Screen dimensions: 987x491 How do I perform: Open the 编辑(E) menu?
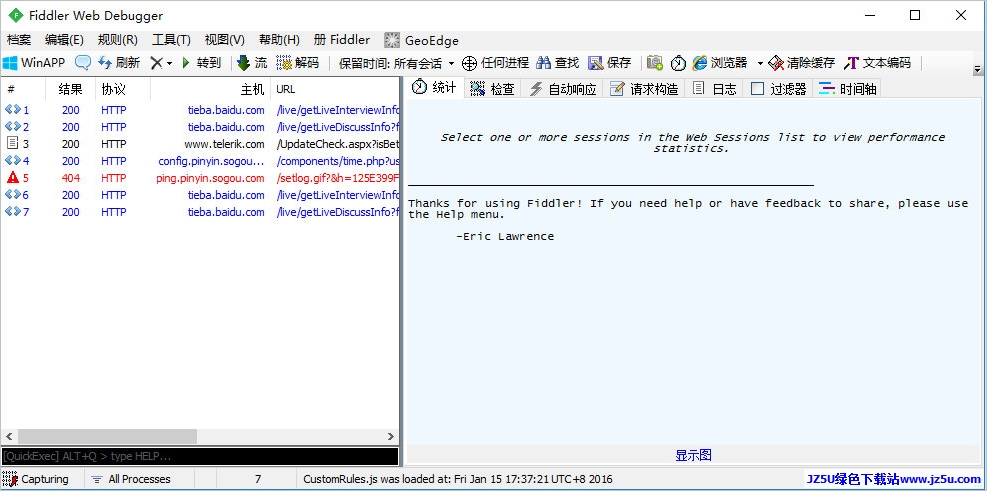[64, 40]
